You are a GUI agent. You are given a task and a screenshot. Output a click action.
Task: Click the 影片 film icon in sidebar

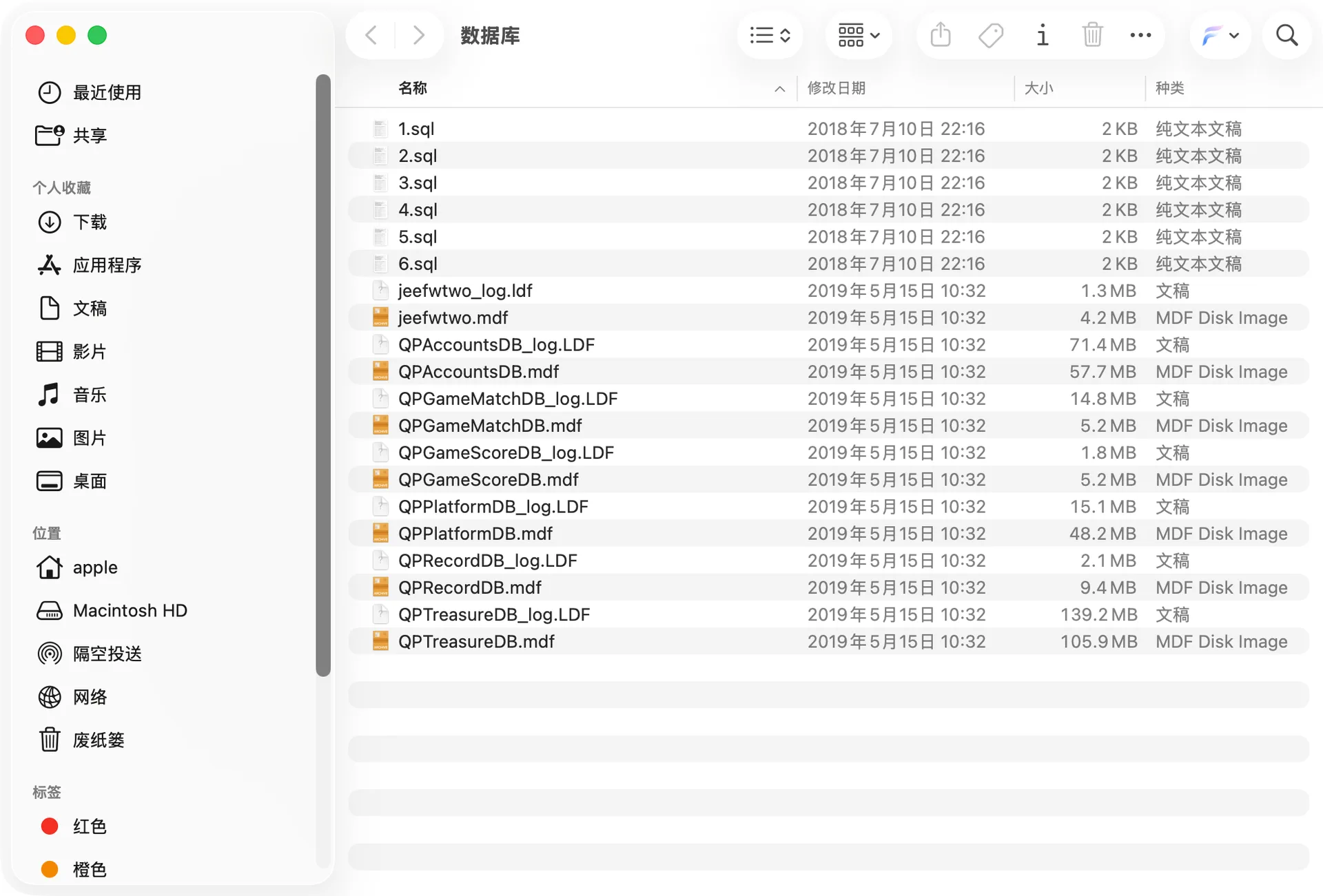tap(49, 351)
